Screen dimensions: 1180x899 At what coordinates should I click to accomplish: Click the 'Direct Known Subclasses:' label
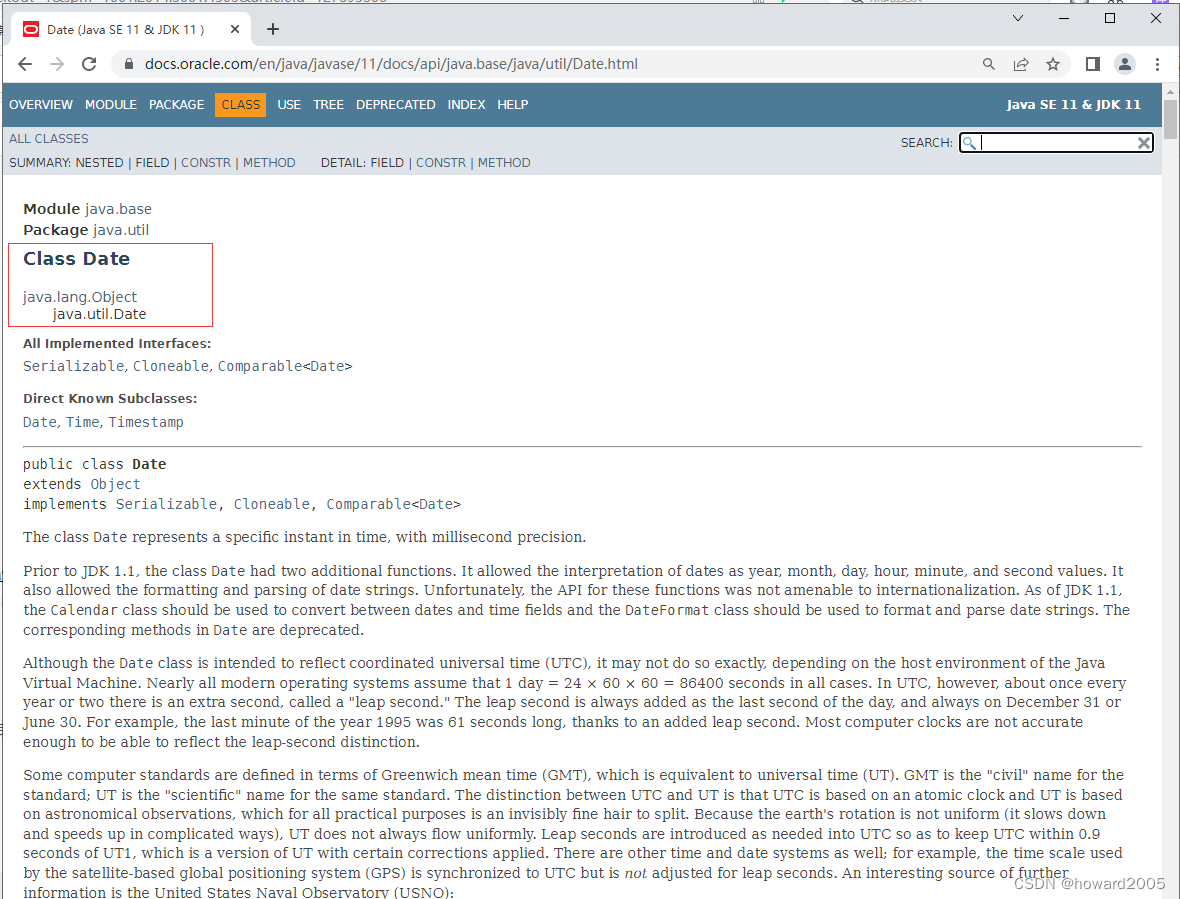click(x=110, y=399)
